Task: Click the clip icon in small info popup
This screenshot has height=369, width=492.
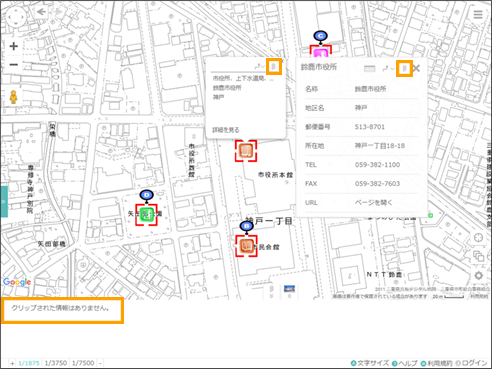Action: [274, 67]
